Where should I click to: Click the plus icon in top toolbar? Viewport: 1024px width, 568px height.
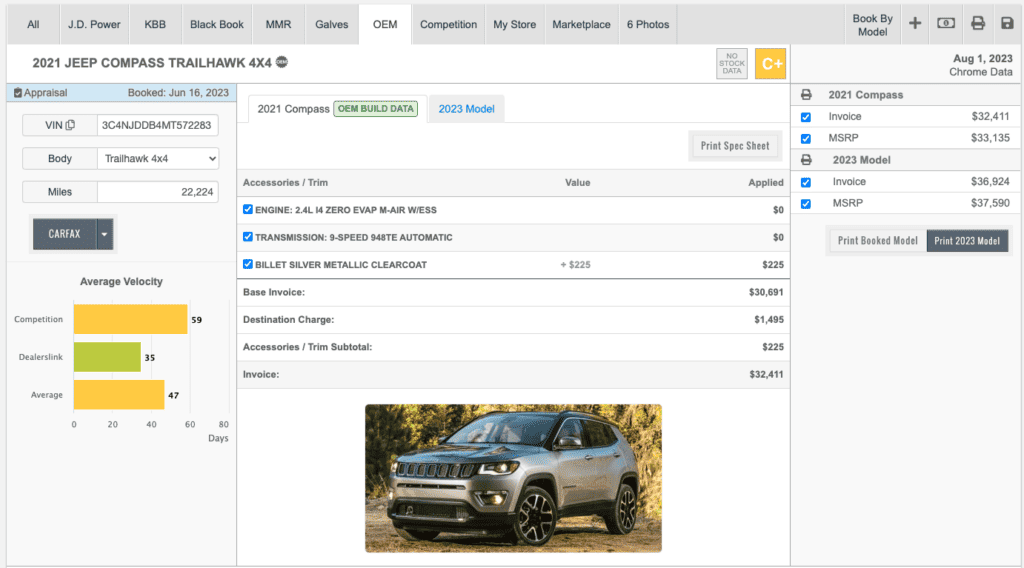[914, 24]
